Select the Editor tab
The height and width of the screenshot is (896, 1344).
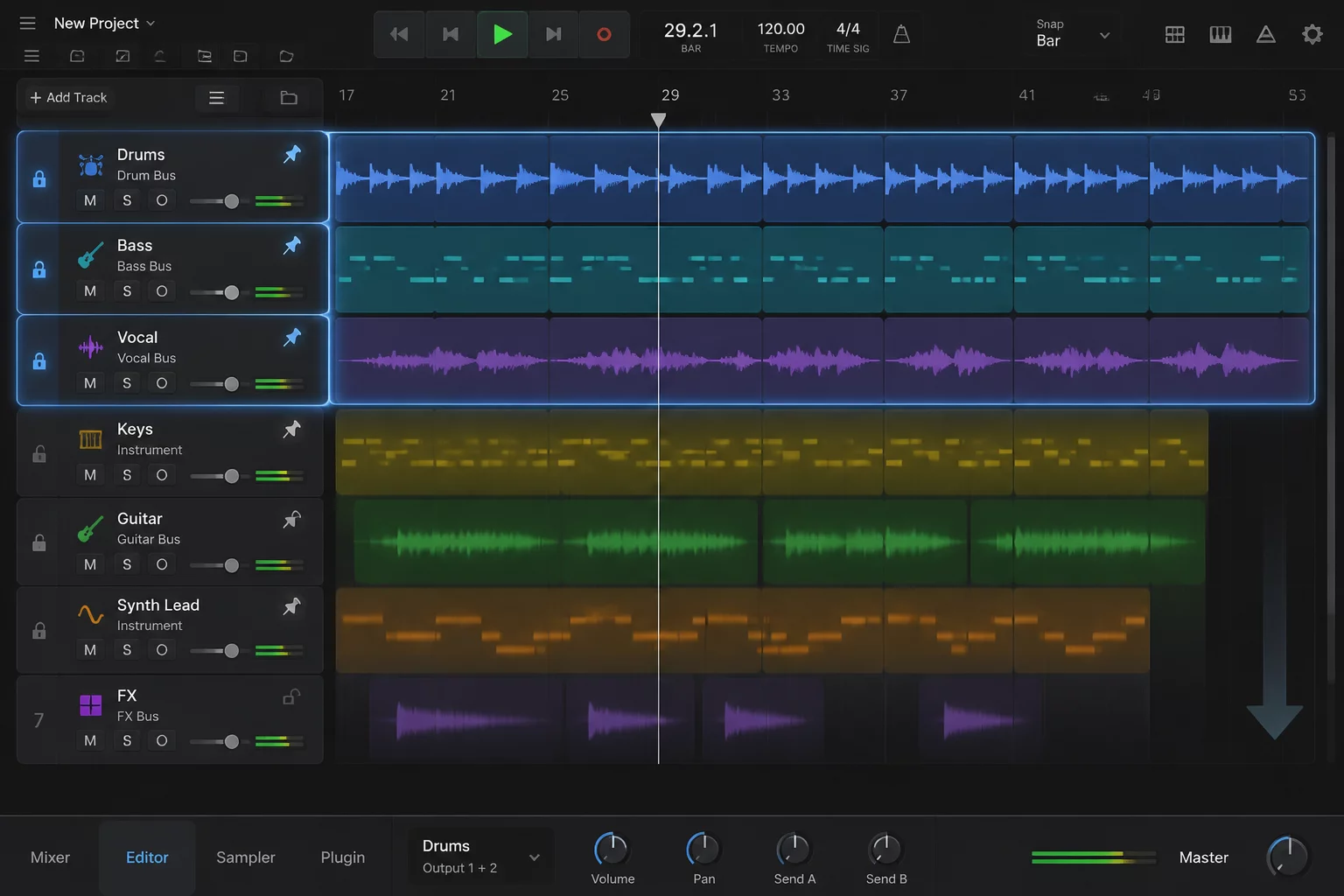pyautogui.click(x=147, y=857)
